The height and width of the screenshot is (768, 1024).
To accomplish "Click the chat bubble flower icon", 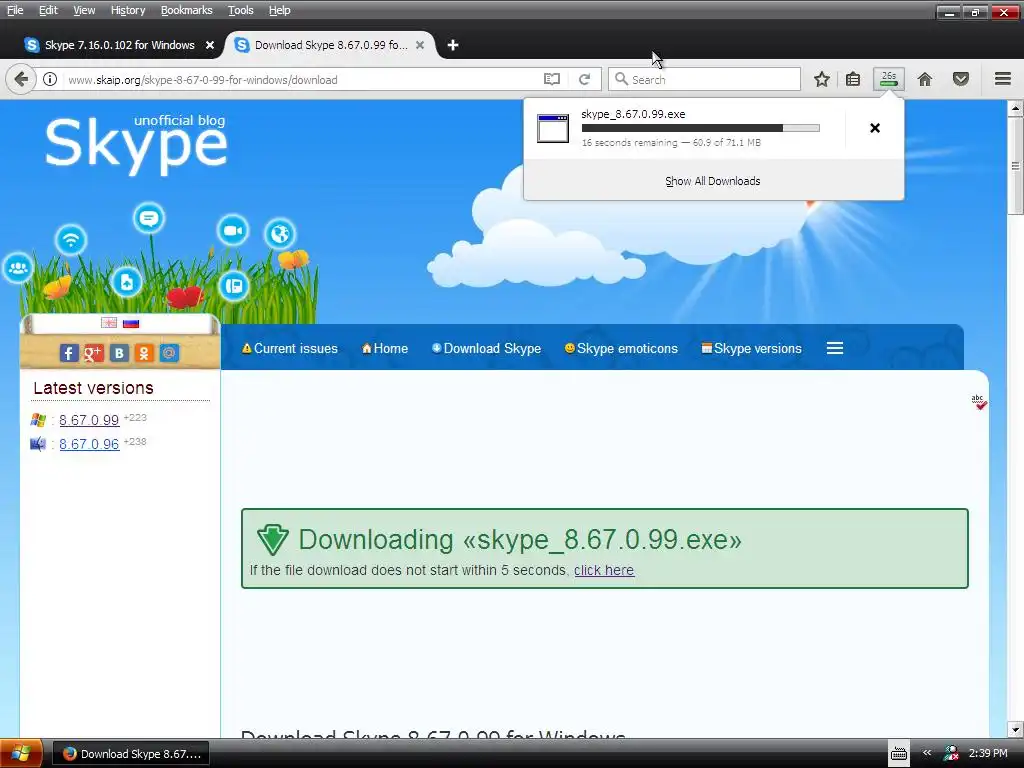I will (149, 218).
